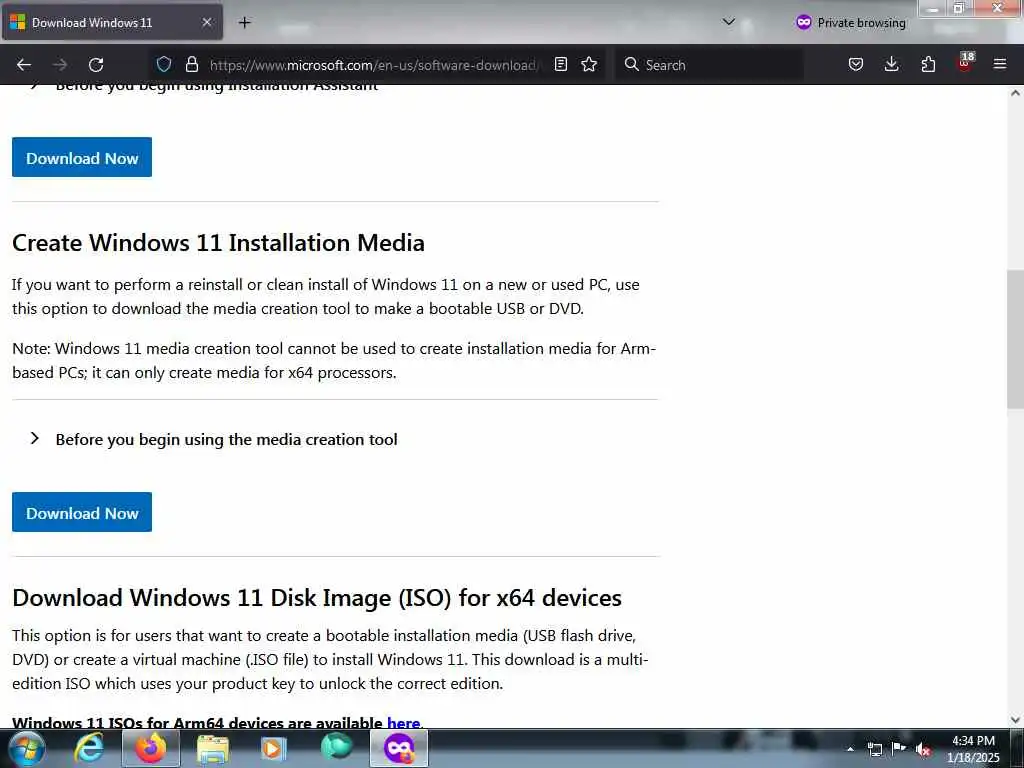The height and width of the screenshot is (768, 1024).
Task: Launch Internet Explorer from taskbar
Action: pos(89,748)
